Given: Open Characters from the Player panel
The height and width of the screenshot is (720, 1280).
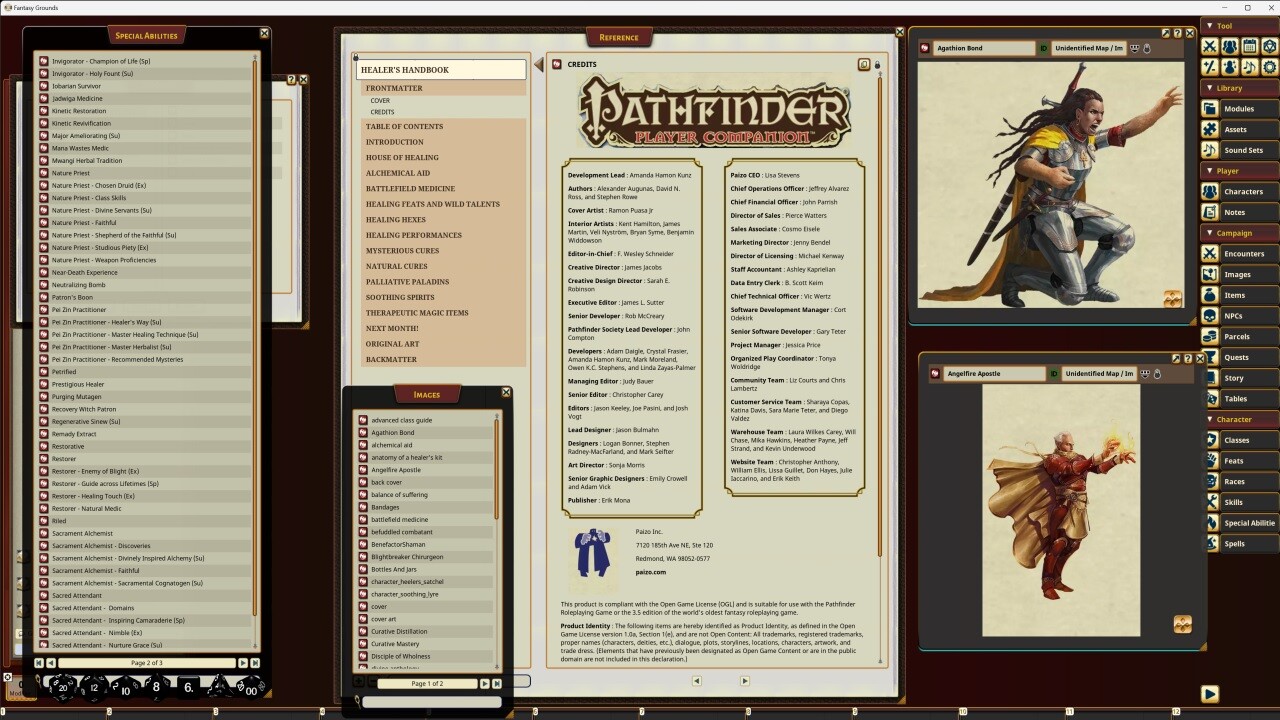Looking at the screenshot, I should click(x=1240, y=191).
